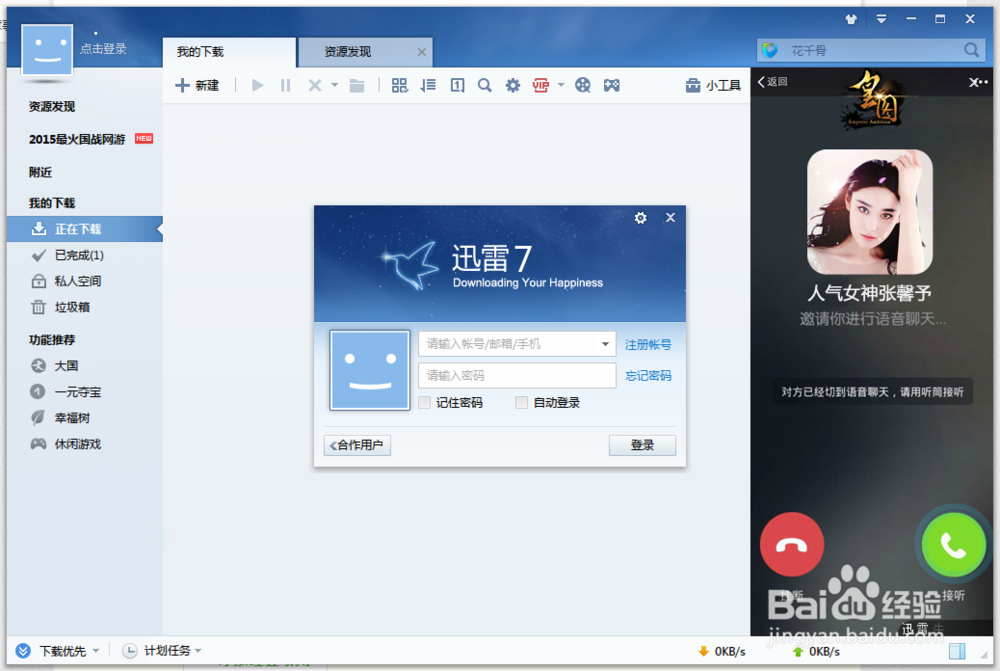Switch to 资源发现 tab

(365, 52)
